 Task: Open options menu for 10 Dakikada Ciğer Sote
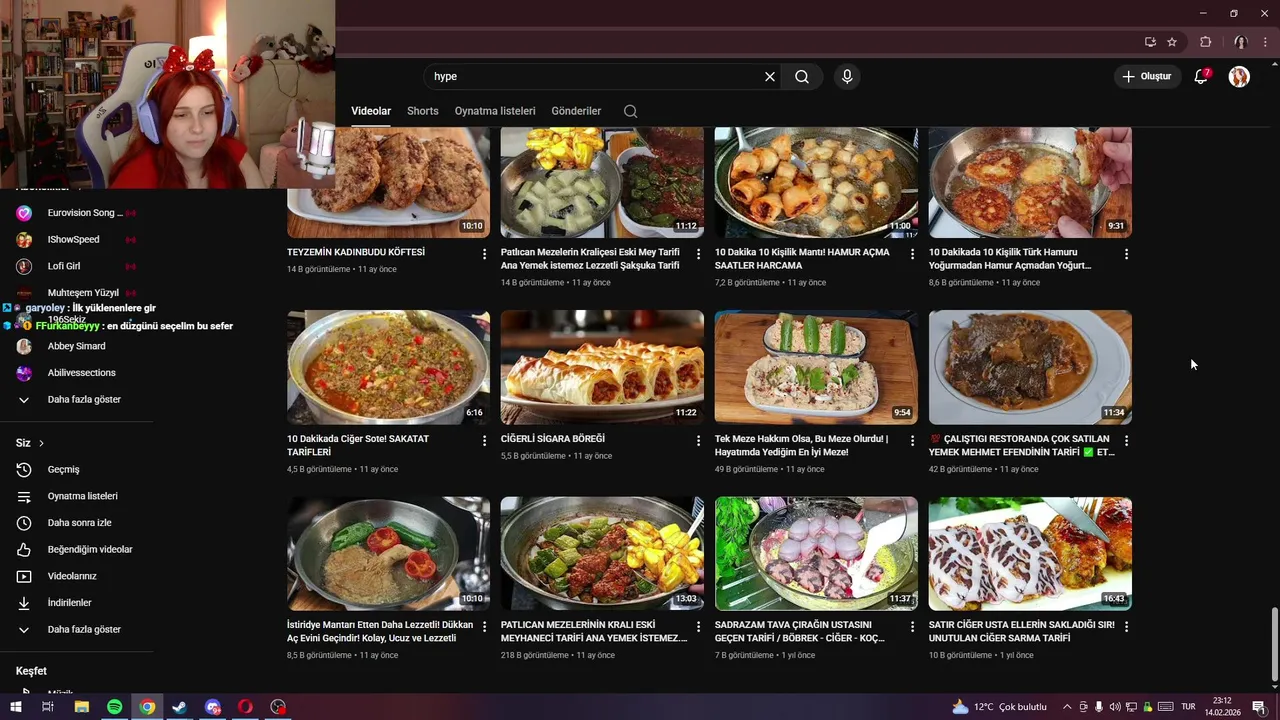[484, 440]
